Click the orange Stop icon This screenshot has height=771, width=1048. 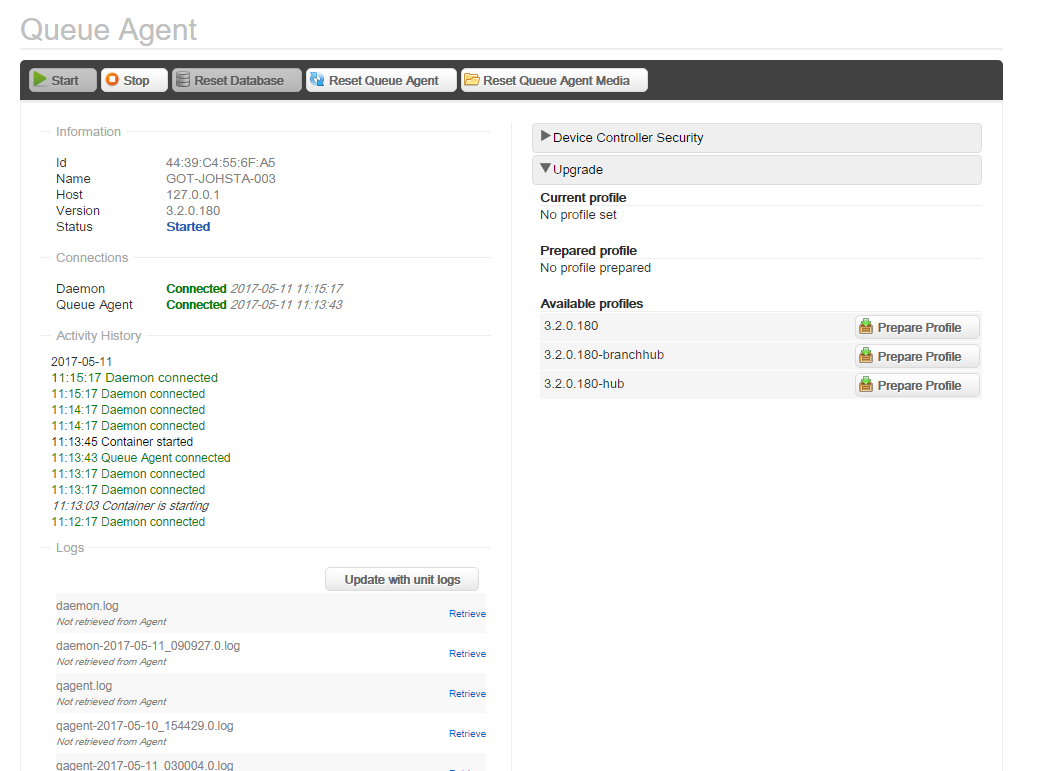tap(112, 80)
